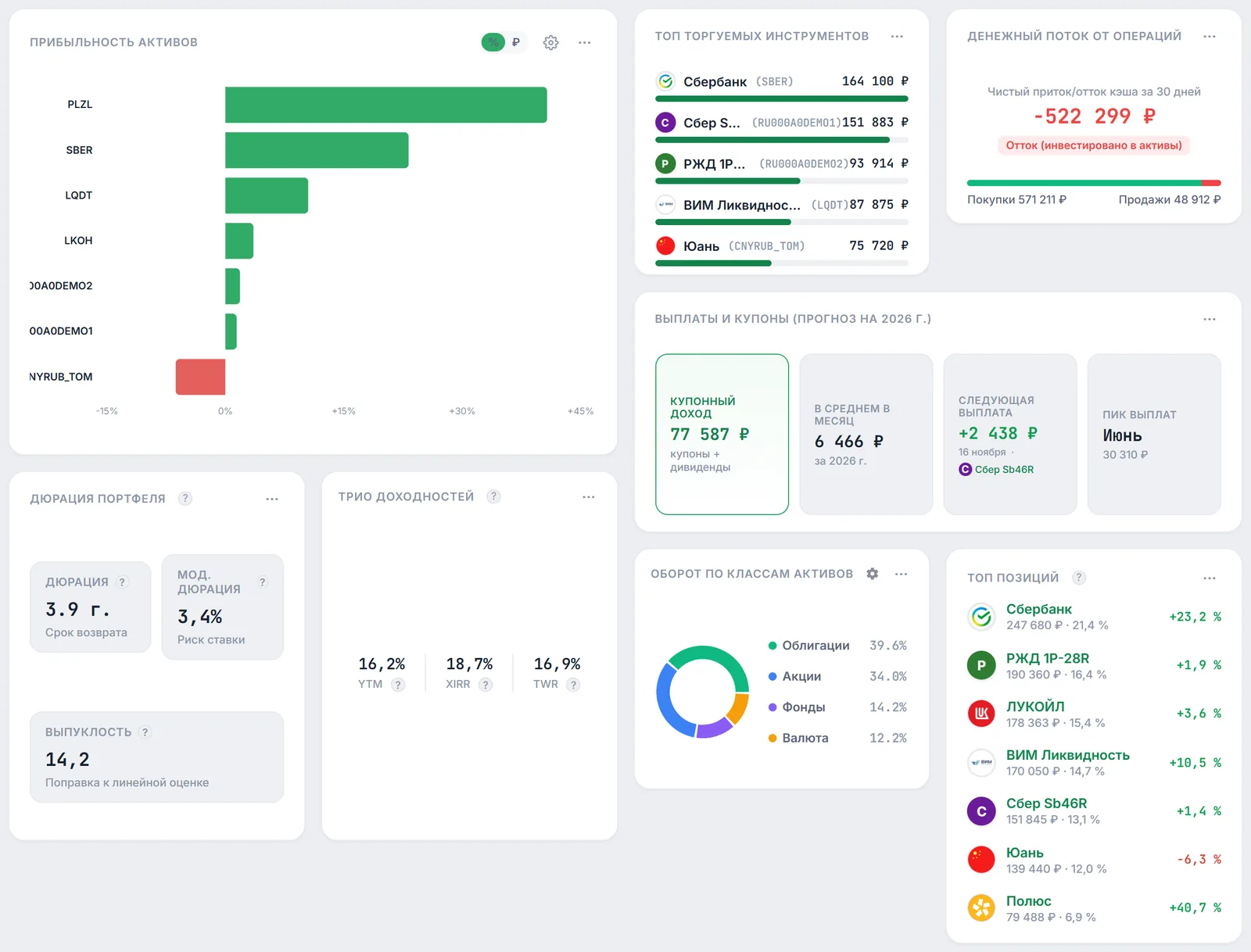Click Сбербанк logo in Топ торгуемых инструментов

point(665,81)
